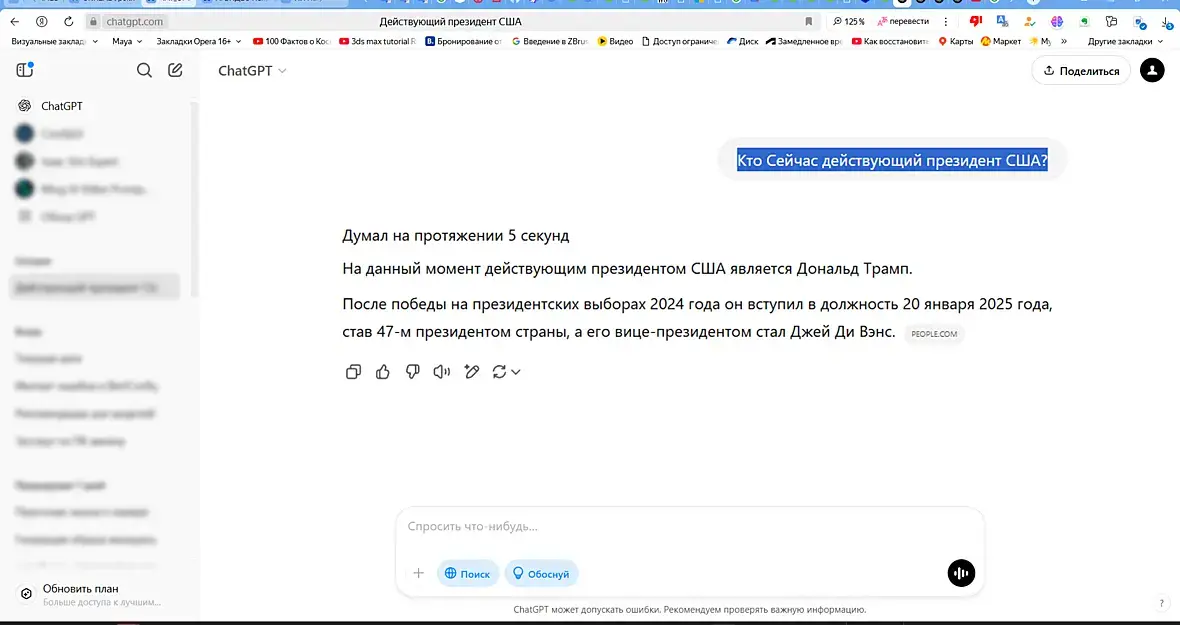This screenshot has width=1180, height=625.
Task: Open browser downloads arrow icon
Action: [1167, 23]
